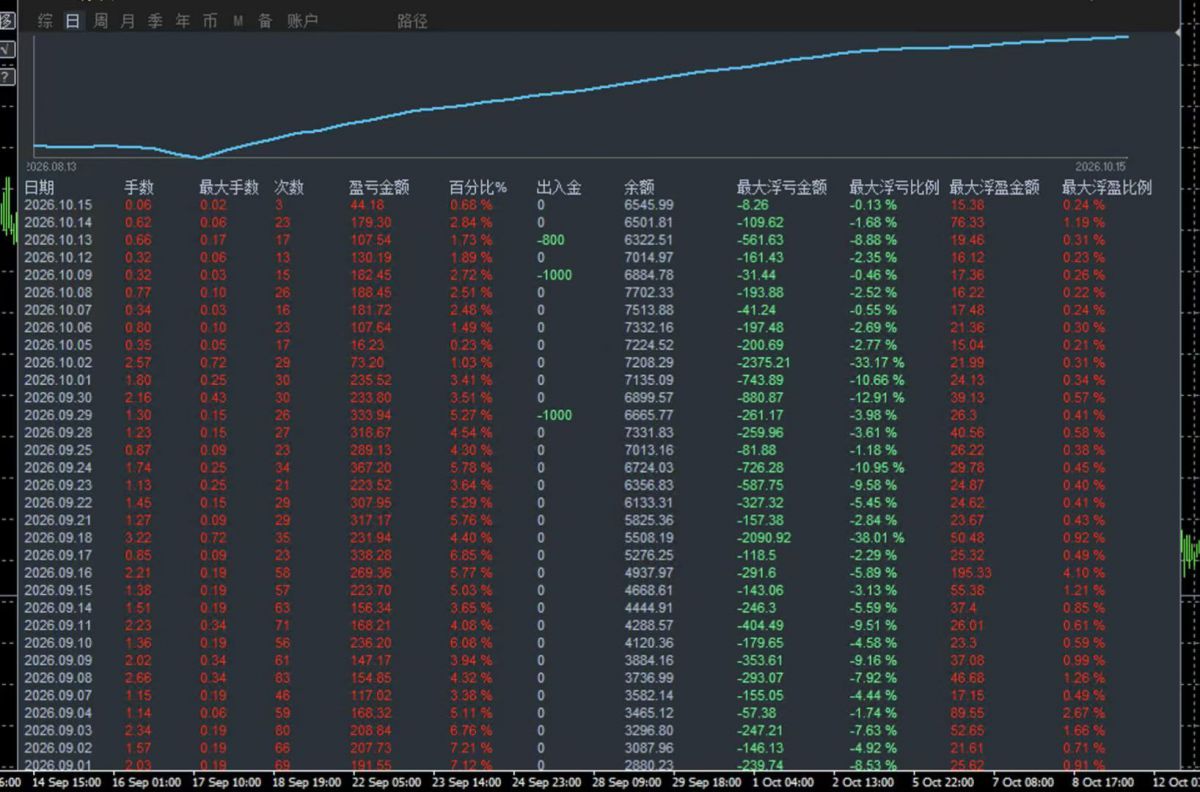Click the question mark help icon
This screenshot has width=1200, height=792.
[x=6, y=76]
